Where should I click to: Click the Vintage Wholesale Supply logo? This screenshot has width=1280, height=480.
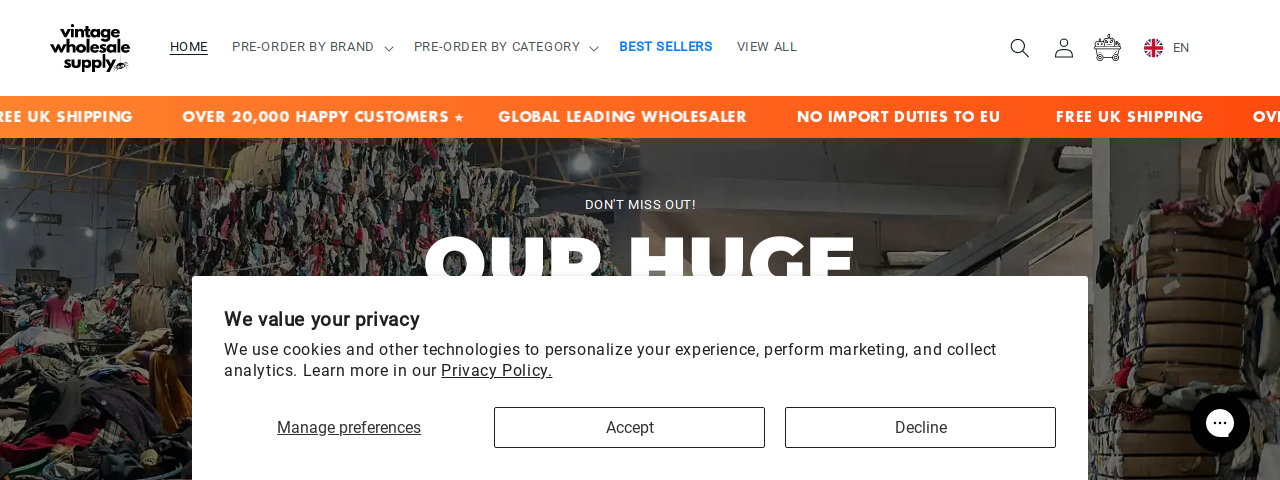(90, 48)
